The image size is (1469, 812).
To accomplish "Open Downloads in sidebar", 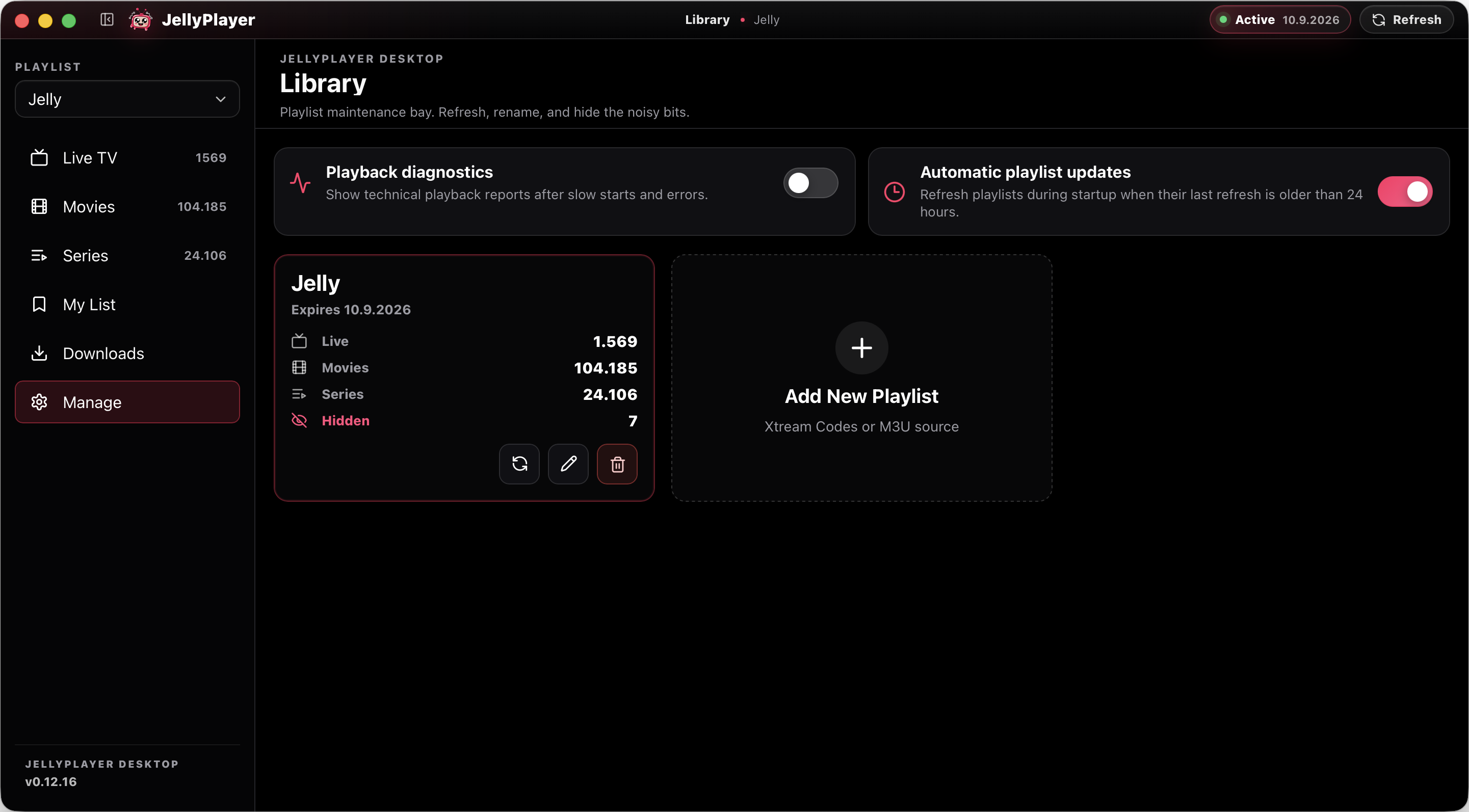I will click(127, 354).
